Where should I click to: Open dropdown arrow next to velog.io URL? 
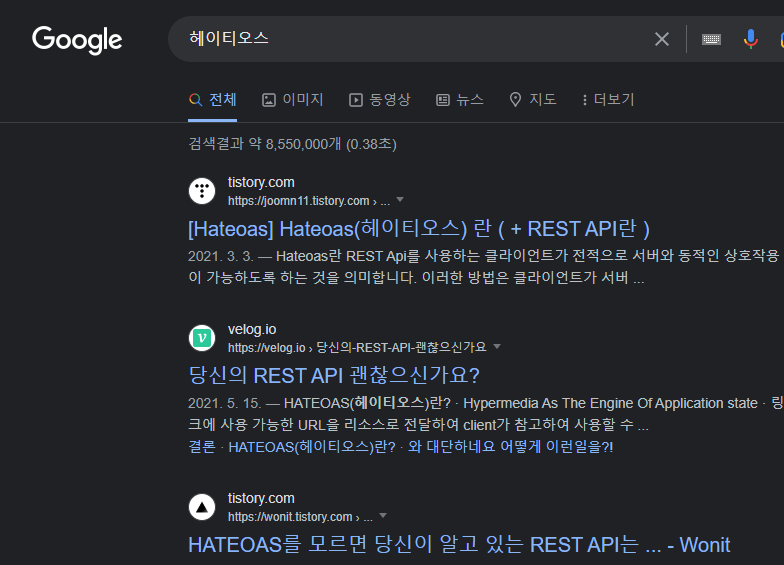click(497, 346)
